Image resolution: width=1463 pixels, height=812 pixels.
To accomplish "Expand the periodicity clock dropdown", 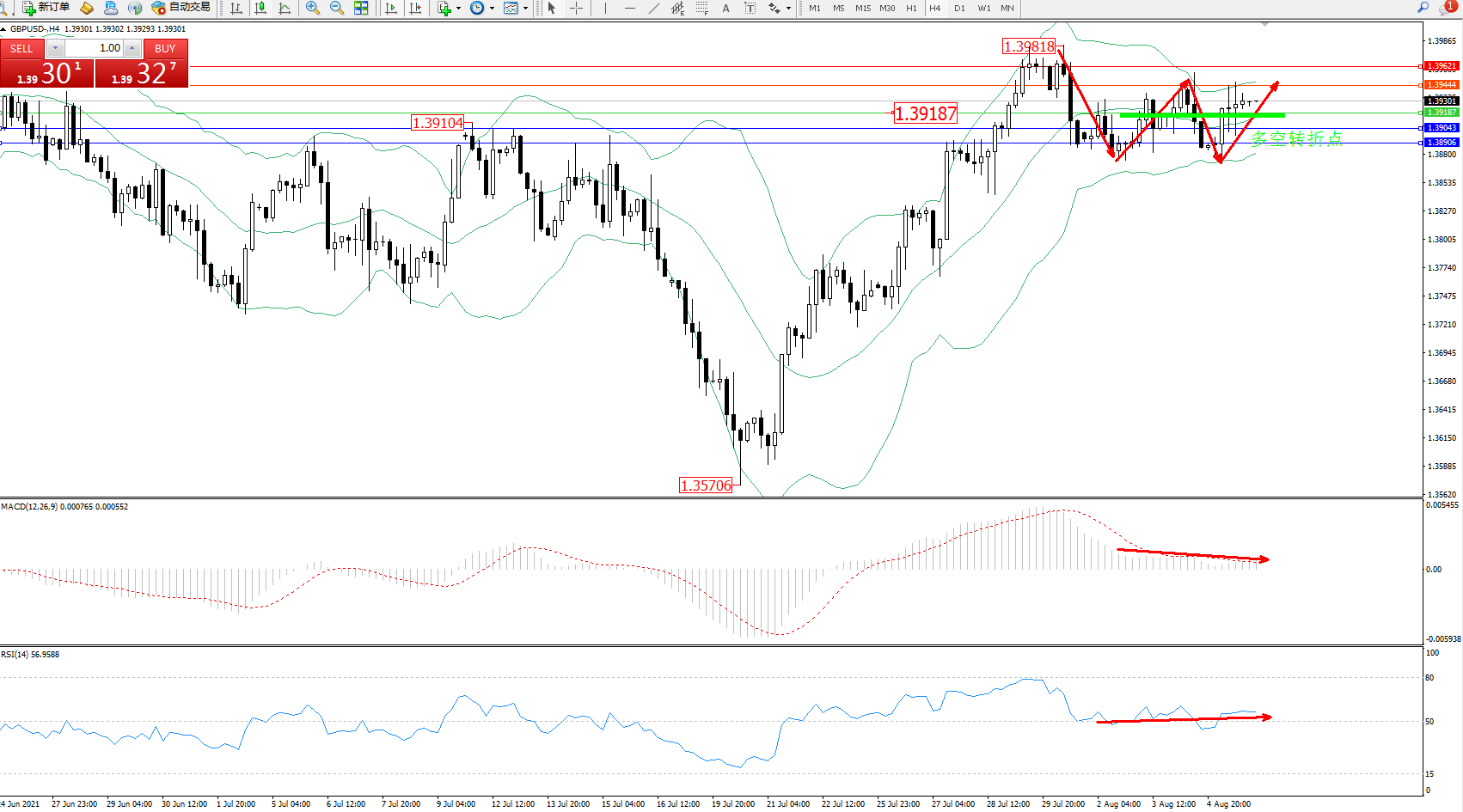I will point(492,8).
